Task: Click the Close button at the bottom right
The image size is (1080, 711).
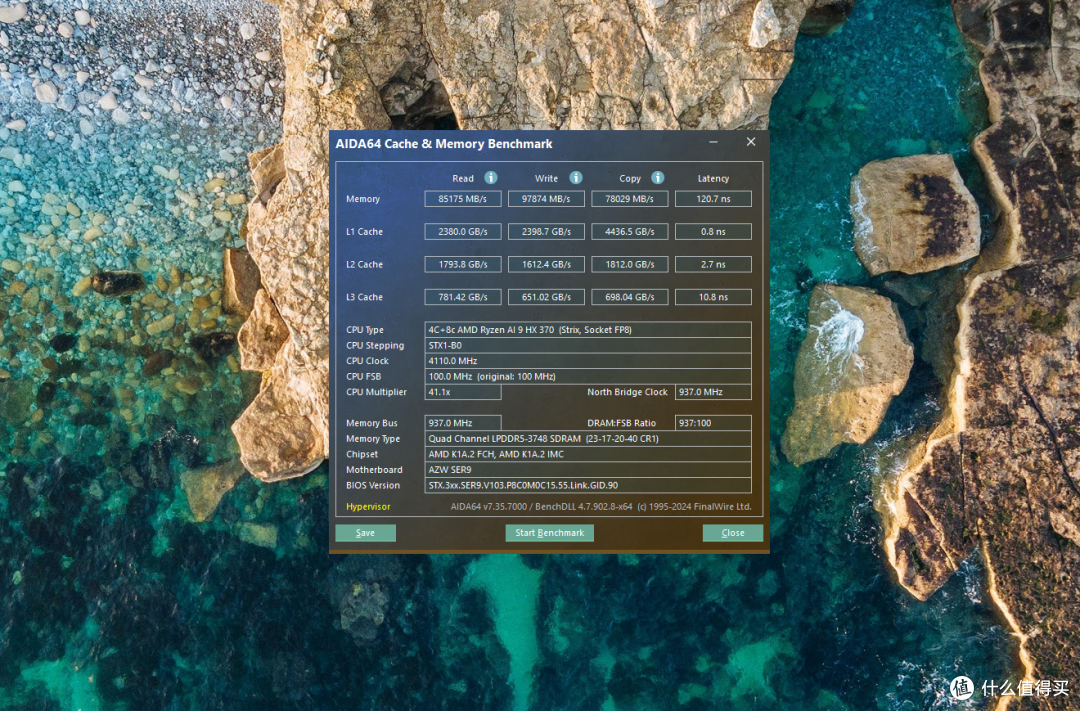Action: (733, 533)
